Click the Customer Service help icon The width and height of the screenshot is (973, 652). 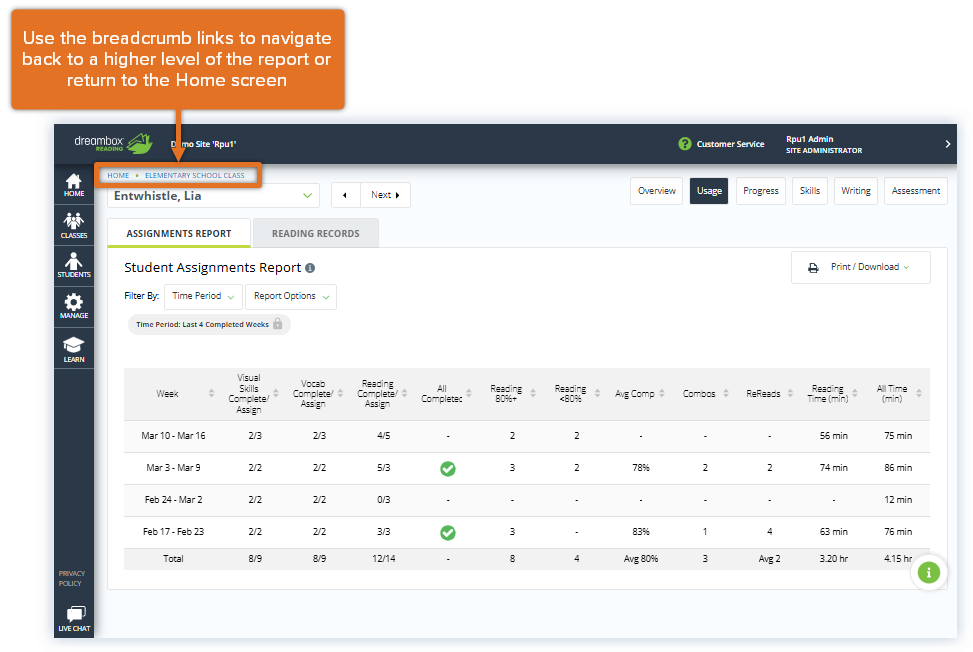pos(685,144)
